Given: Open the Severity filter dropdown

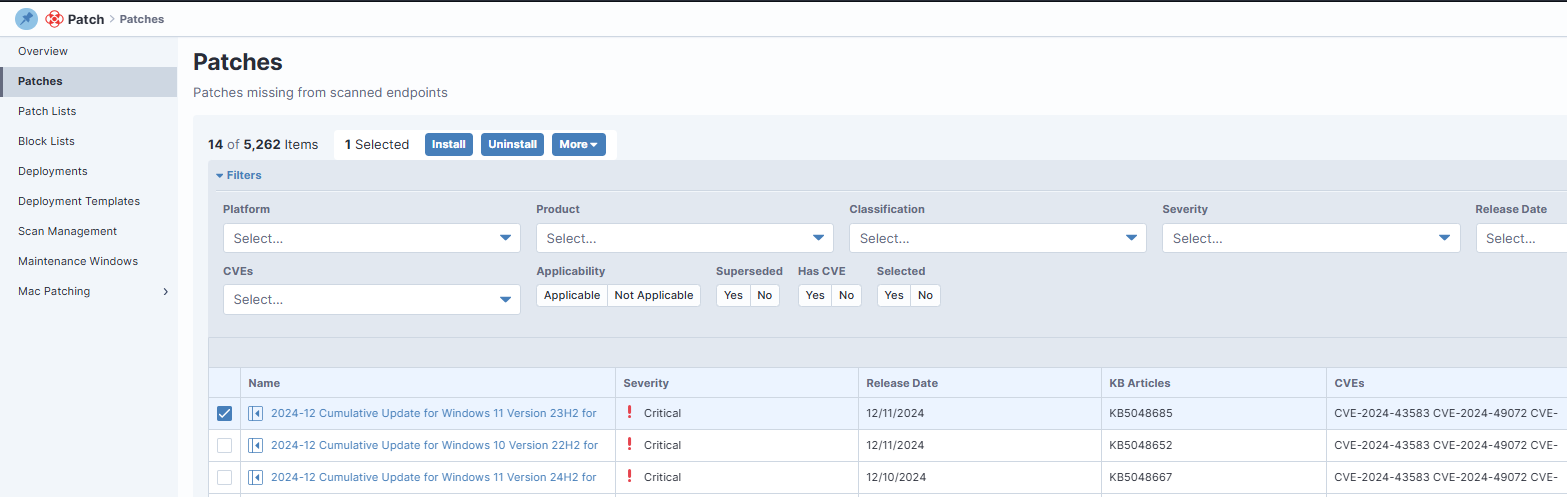Looking at the screenshot, I should tap(1311, 238).
